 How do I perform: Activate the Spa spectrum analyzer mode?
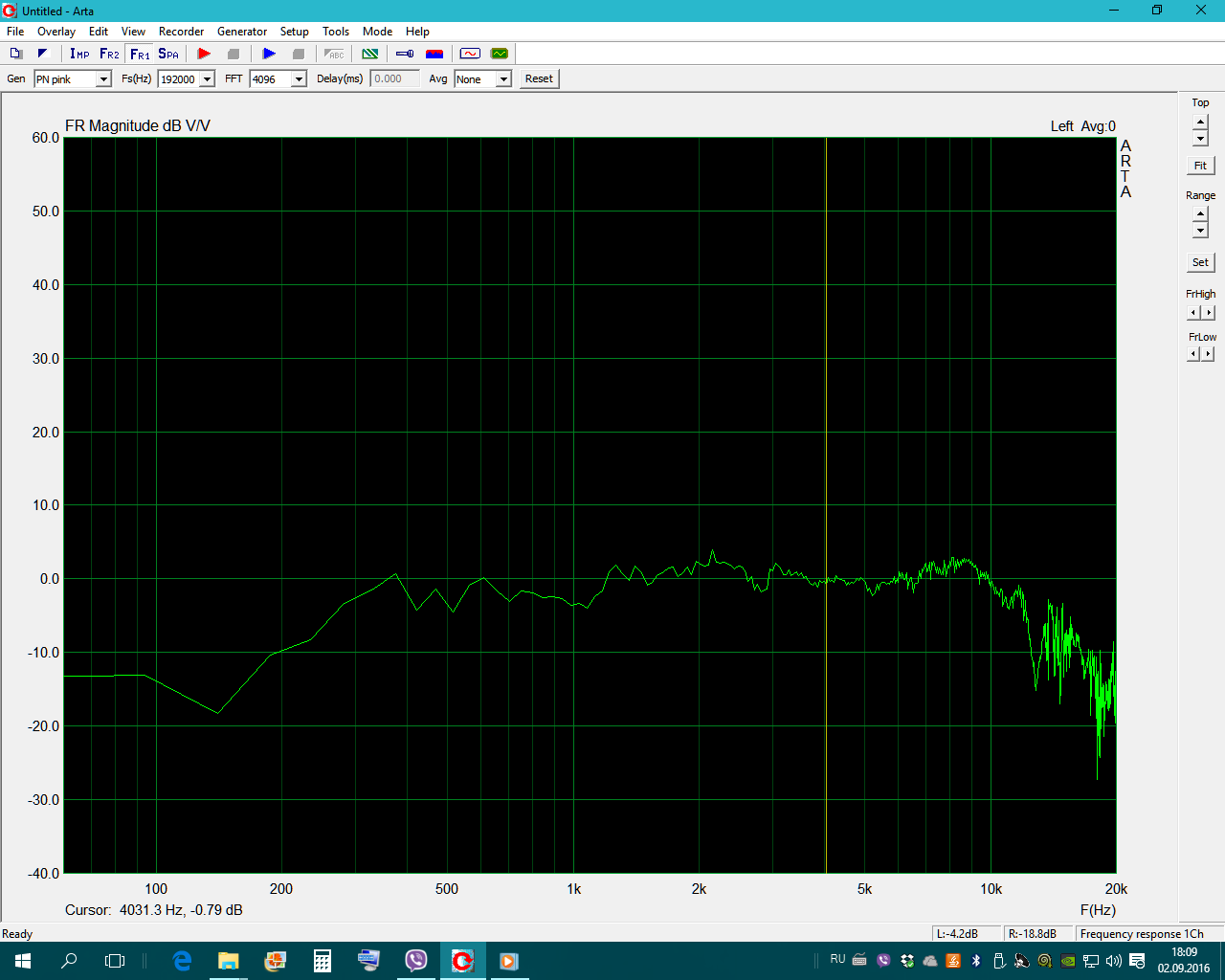168,54
